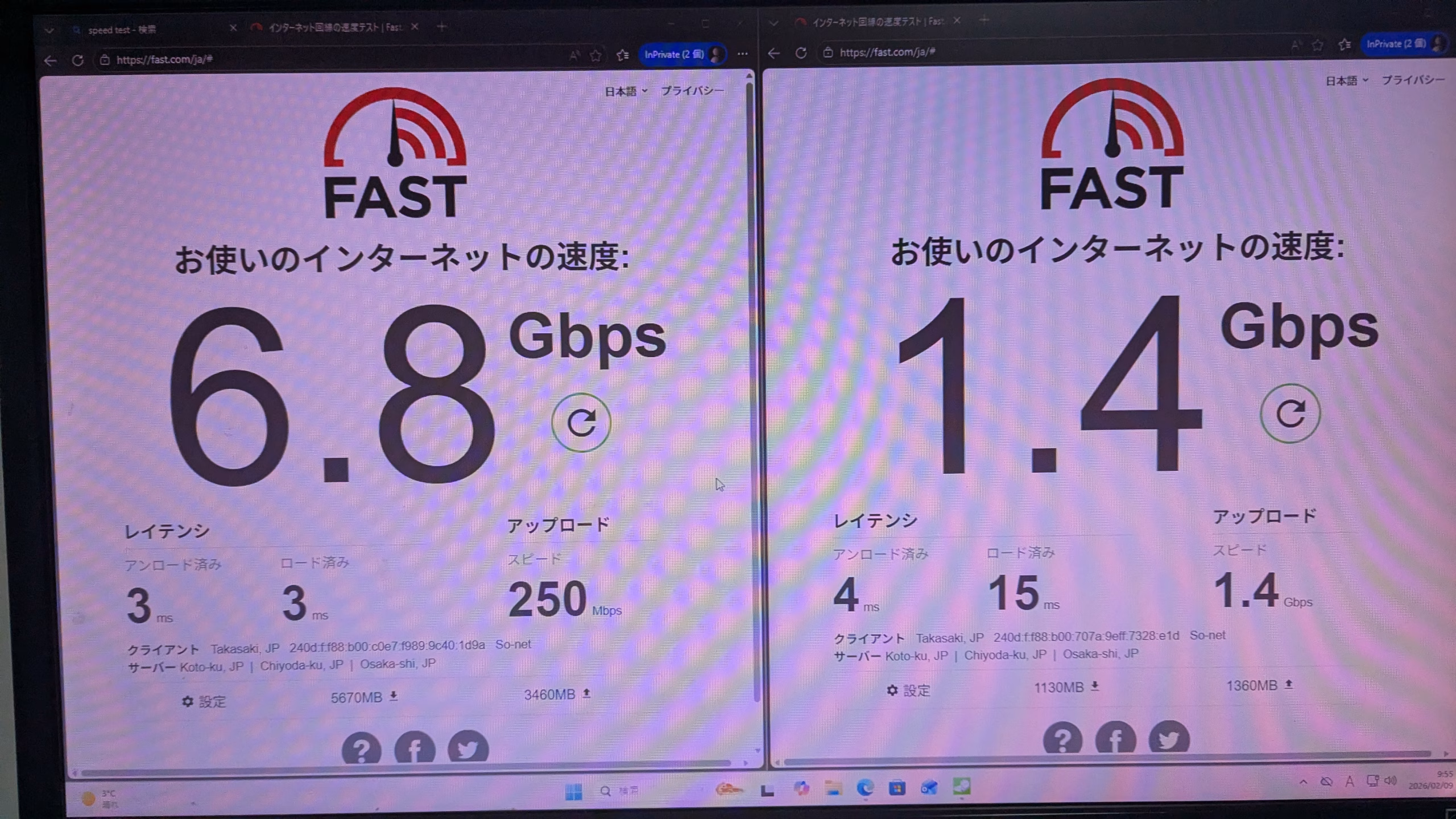Open the 日本語 language dropdown in right window
The image size is (1456, 819).
pyautogui.click(x=1346, y=81)
